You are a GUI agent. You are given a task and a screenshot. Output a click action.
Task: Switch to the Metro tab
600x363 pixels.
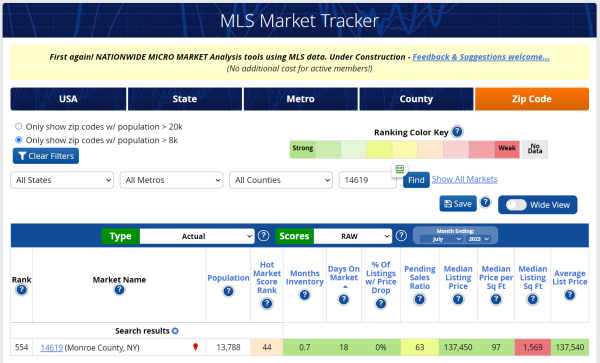click(x=301, y=99)
